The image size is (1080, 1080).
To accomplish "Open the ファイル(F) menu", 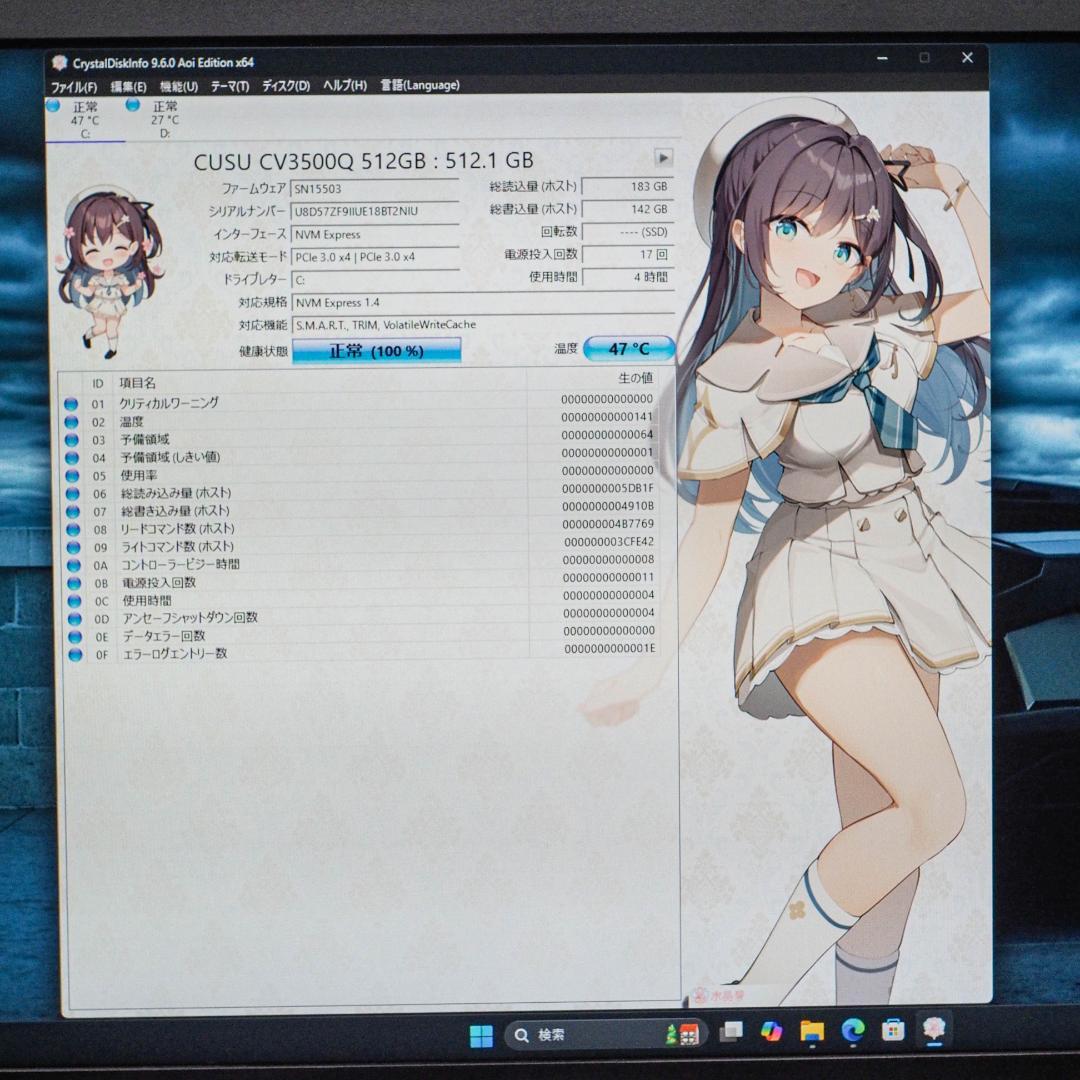I will [x=74, y=87].
